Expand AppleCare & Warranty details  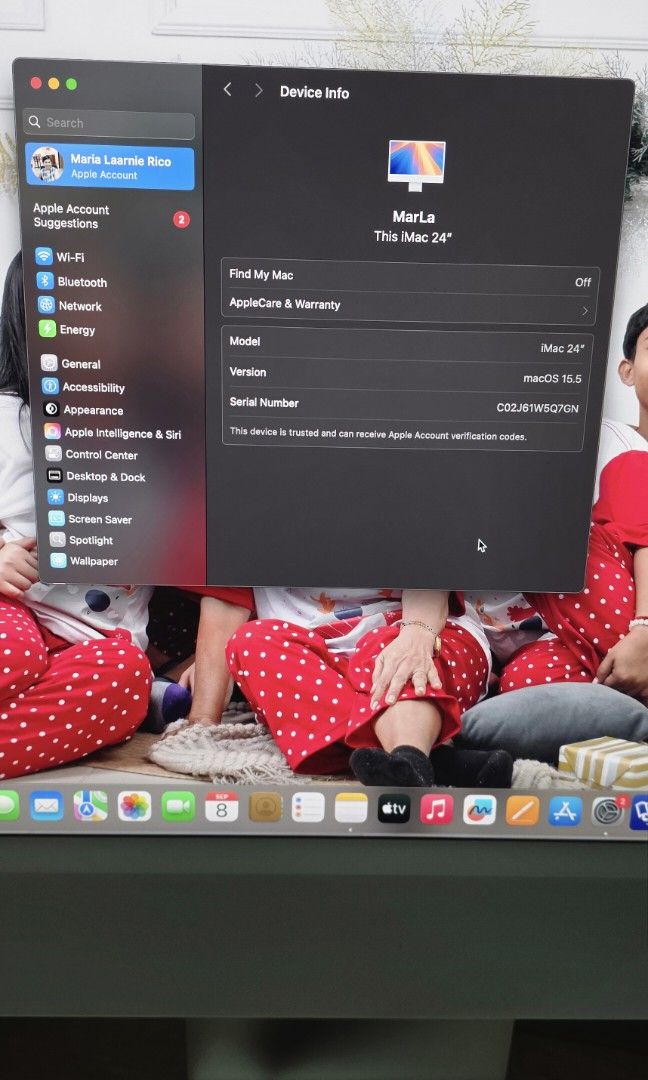click(408, 307)
